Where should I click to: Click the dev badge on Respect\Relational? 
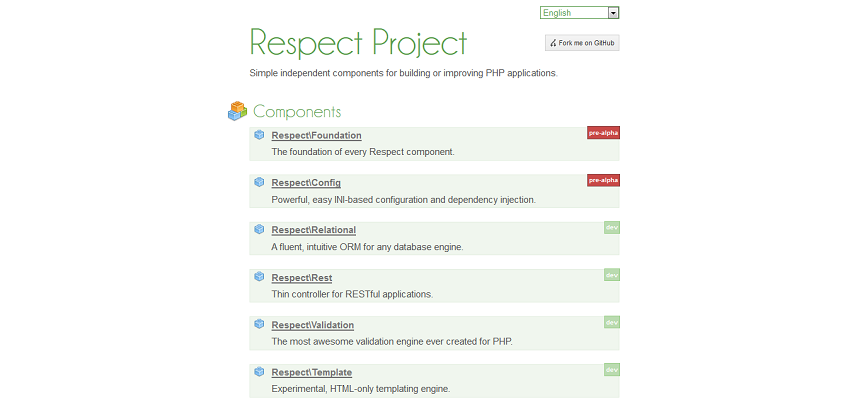point(612,228)
